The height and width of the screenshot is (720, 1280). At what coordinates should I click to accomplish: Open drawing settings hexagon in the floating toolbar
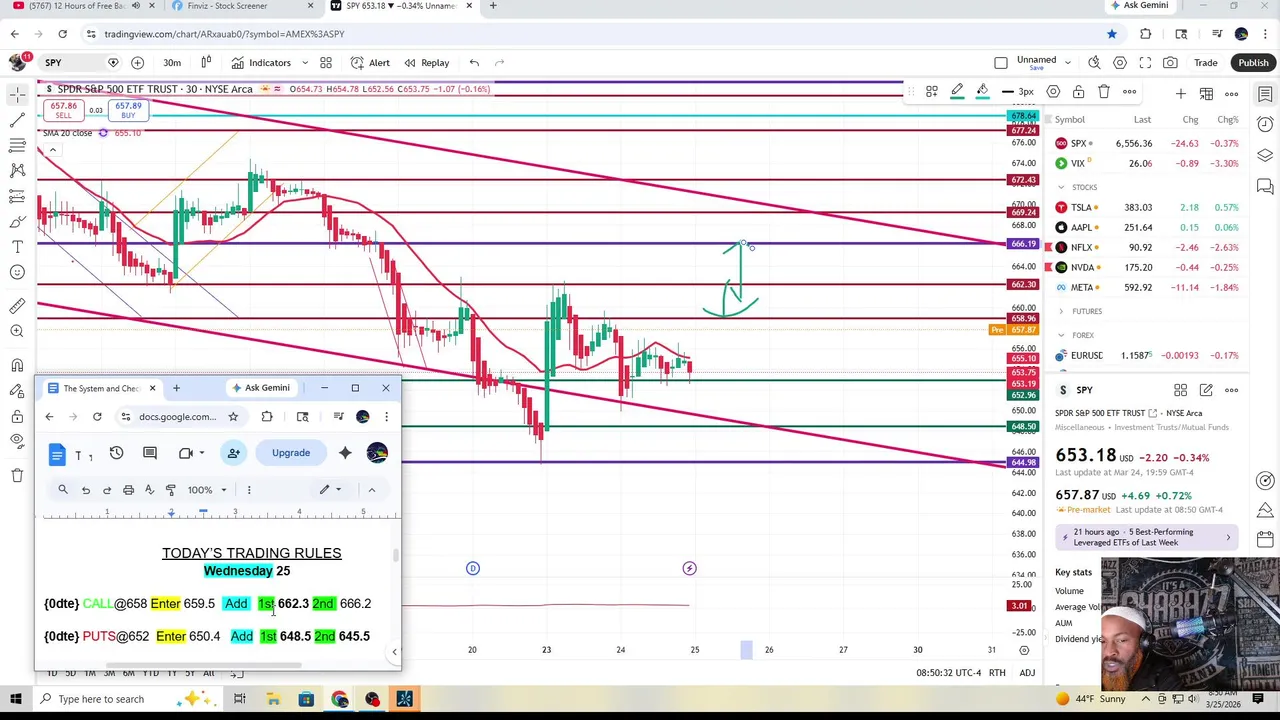tap(1053, 92)
